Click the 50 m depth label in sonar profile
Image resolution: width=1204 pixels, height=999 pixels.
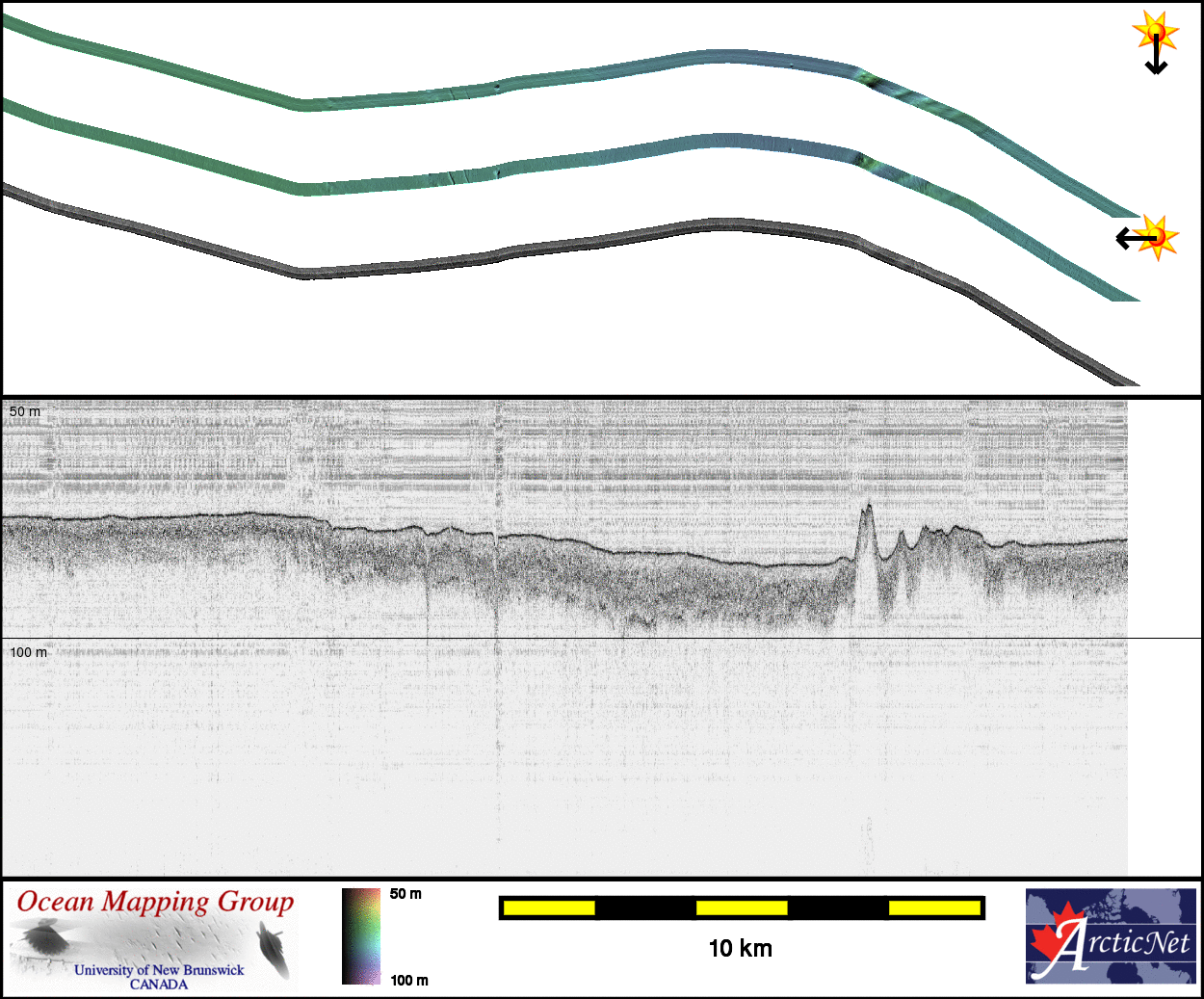pyautogui.click(x=25, y=411)
